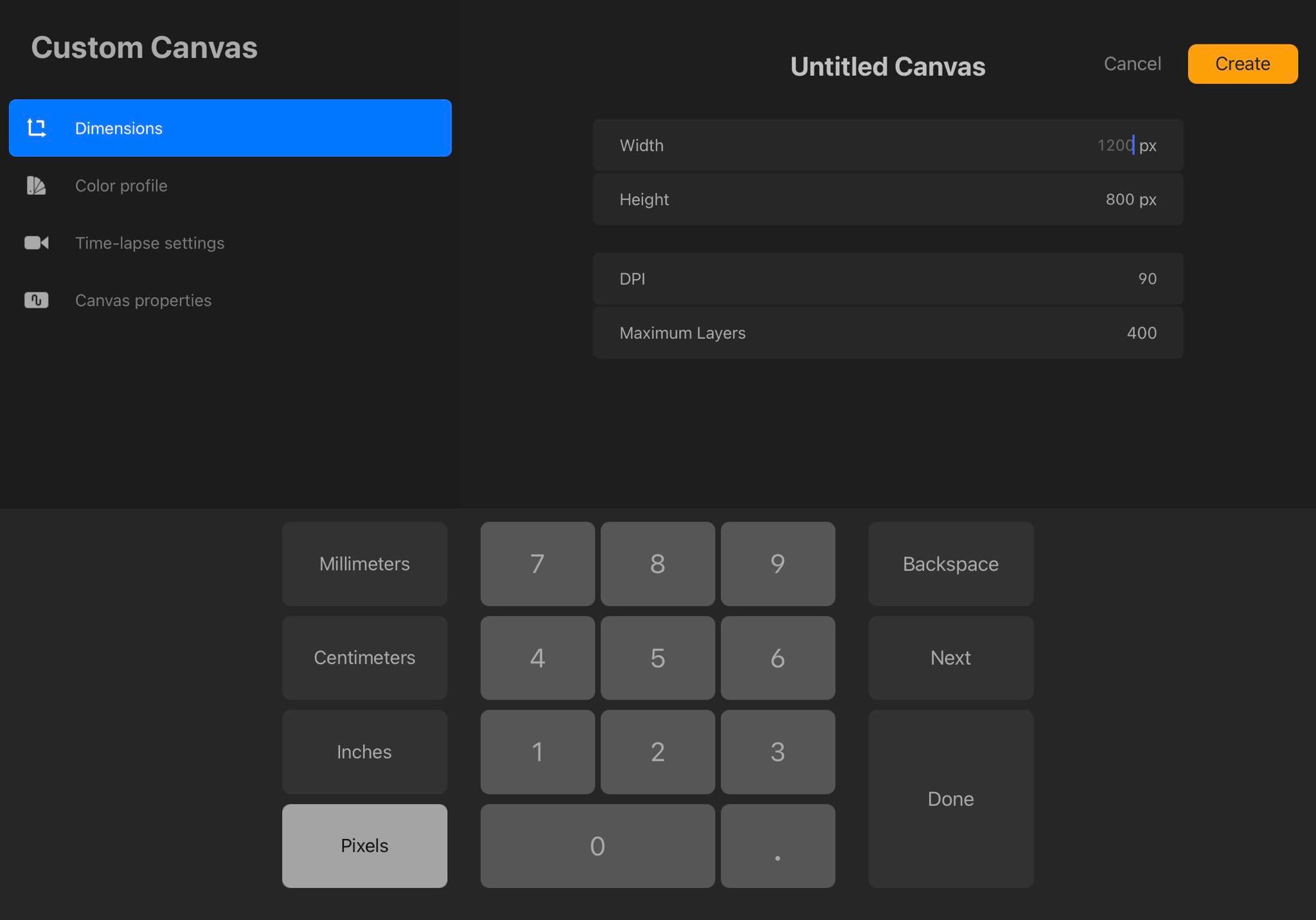Viewport: 1316px width, 920px height.
Task: Open the Color profile section
Action: [x=121, y=186]
